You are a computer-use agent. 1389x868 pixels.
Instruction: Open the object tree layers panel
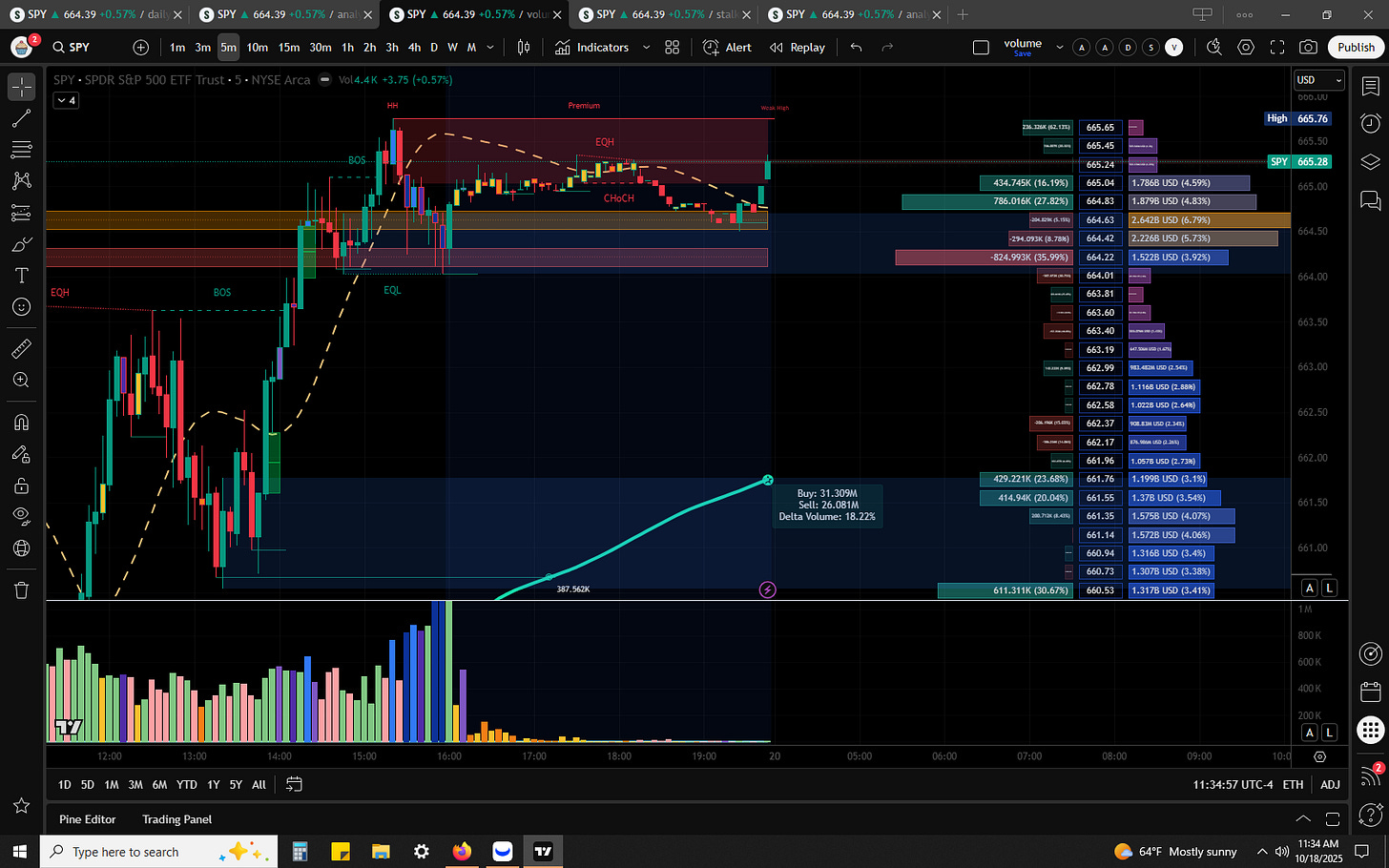coord(1370,162)
